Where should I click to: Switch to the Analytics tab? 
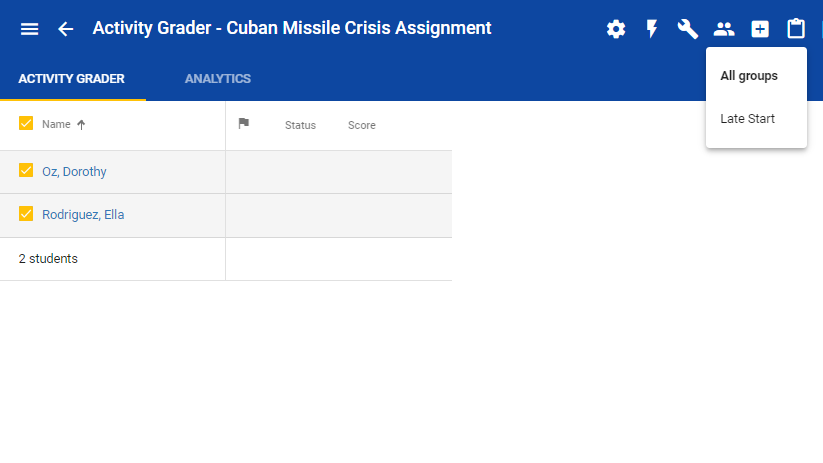pos(218,79)
